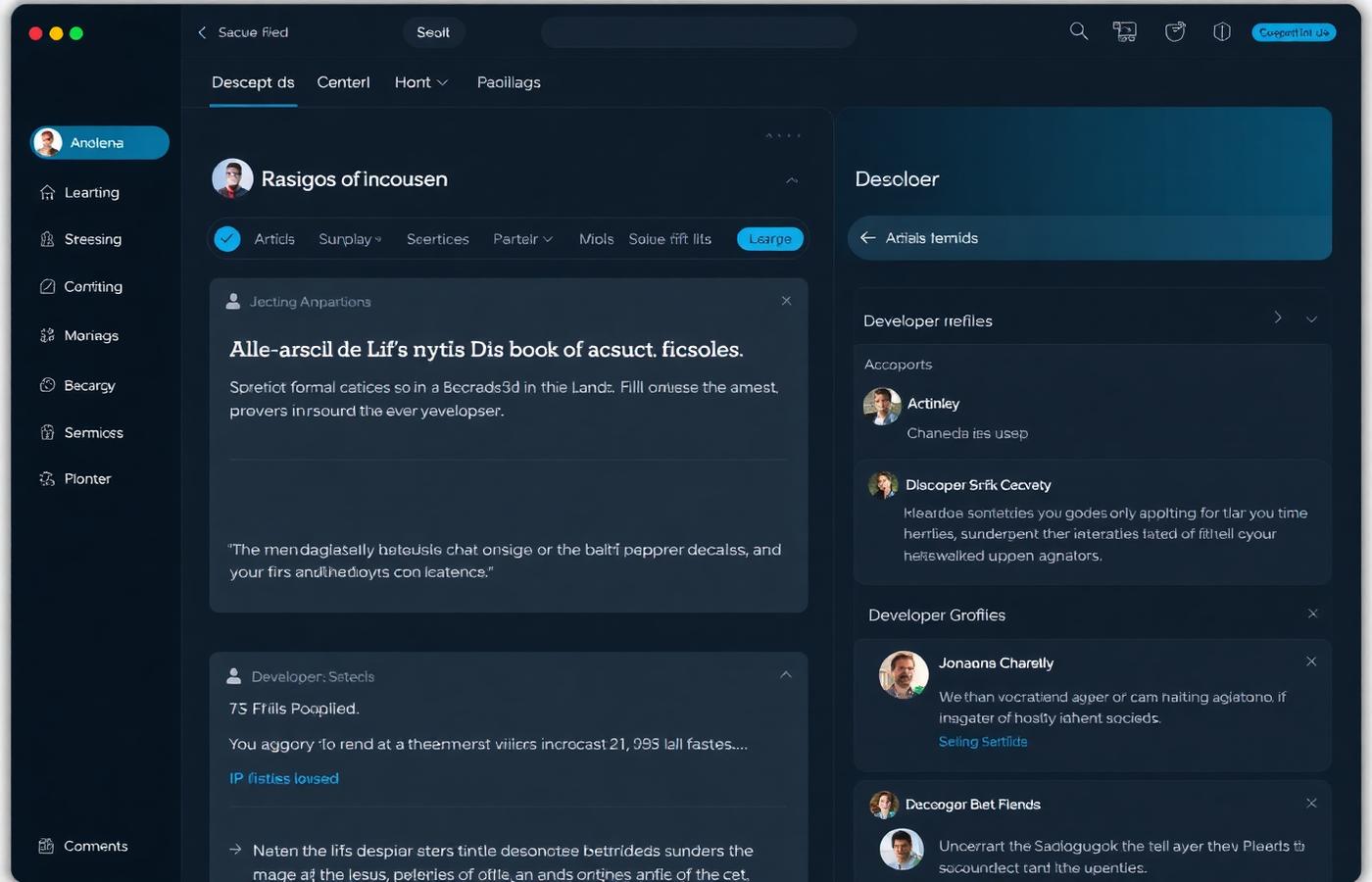The image size is (1372, 882).
Task: Switch to the Centerl tab
Action: 343,82
